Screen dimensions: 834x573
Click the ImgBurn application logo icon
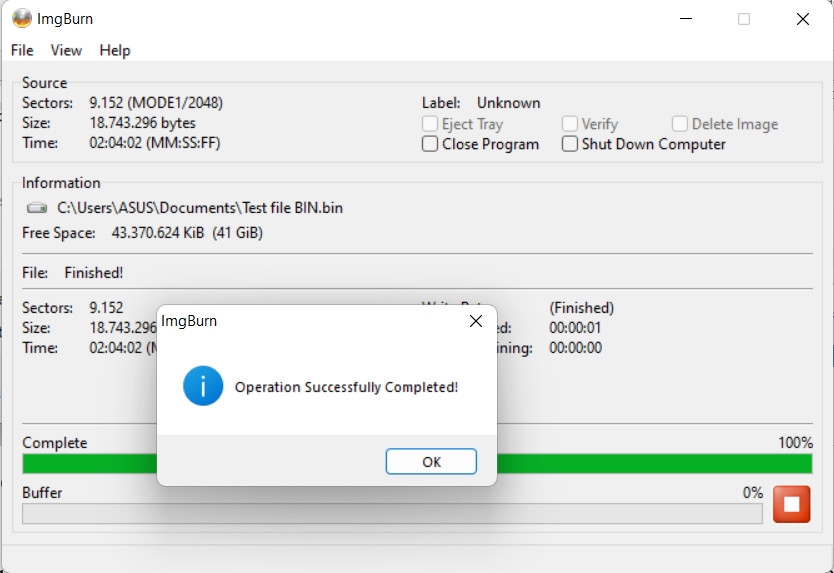[22, 19]
